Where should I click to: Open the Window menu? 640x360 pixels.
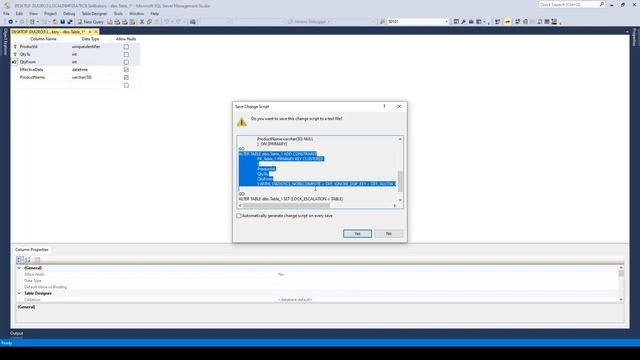click(x=136, y=13)
